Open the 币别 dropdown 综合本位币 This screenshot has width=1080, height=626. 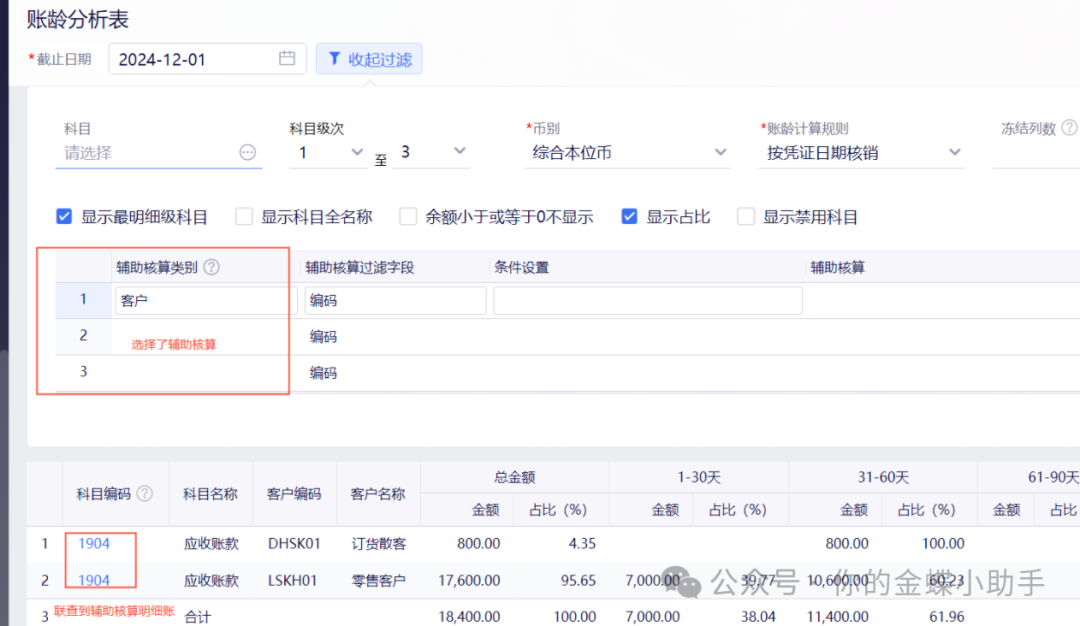click(628, 152)
